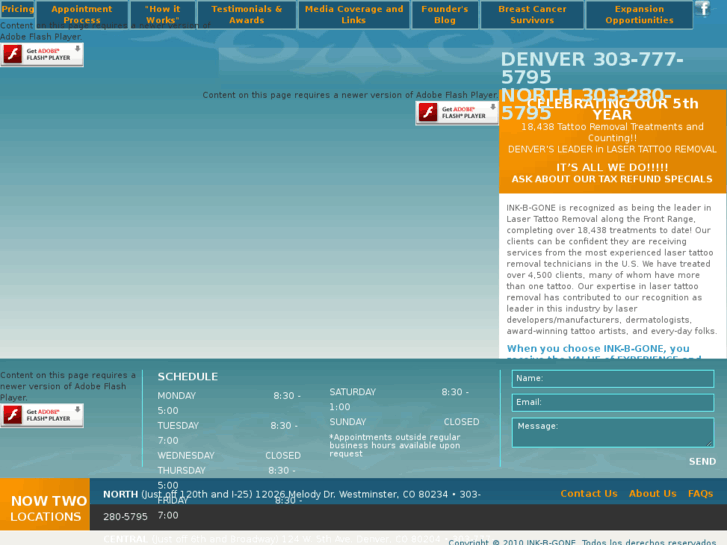Open the About Us link

pyautogui.click(x=652, y=494)
